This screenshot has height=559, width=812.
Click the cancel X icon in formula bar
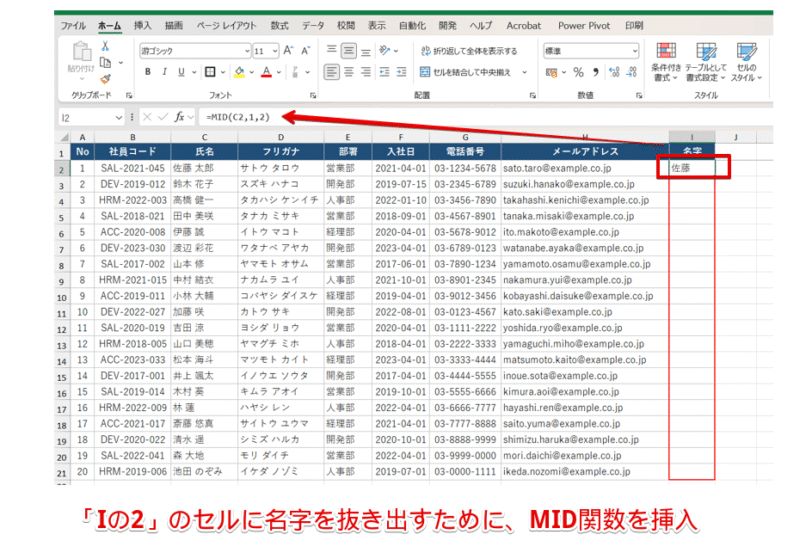pyautogui.click(x=147, y=117)
